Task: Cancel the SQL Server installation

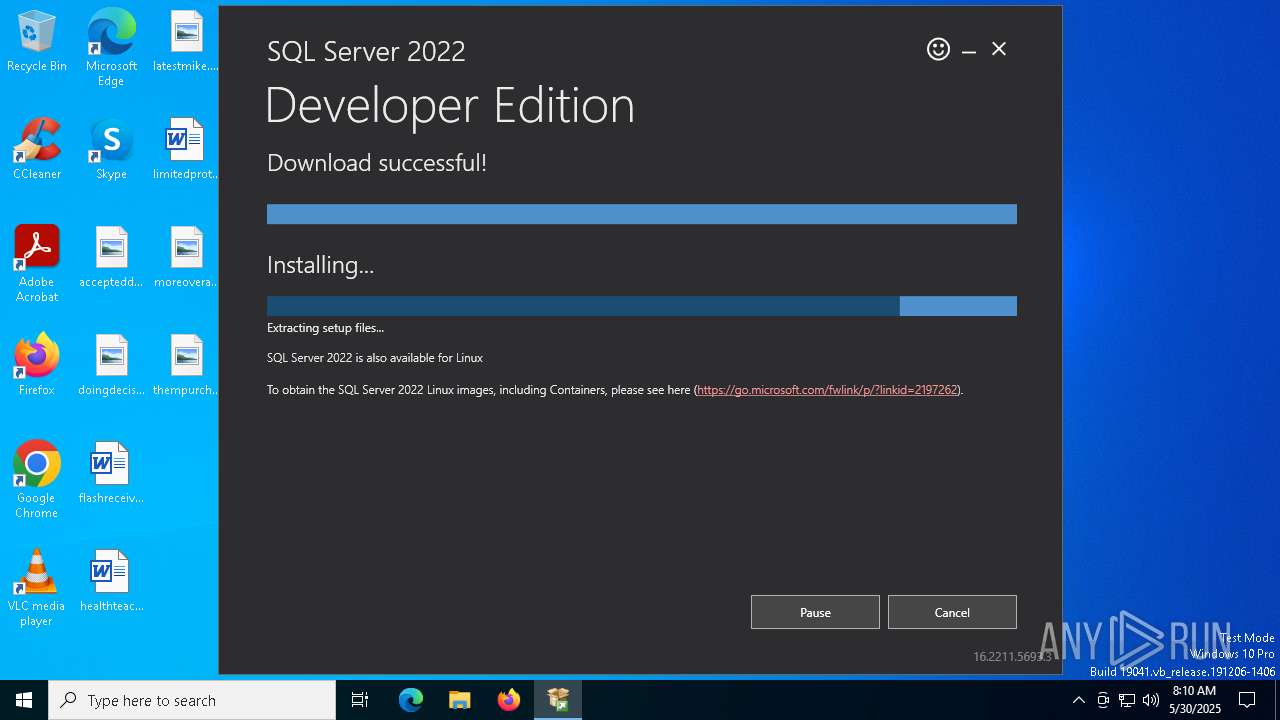Action: 952,612
